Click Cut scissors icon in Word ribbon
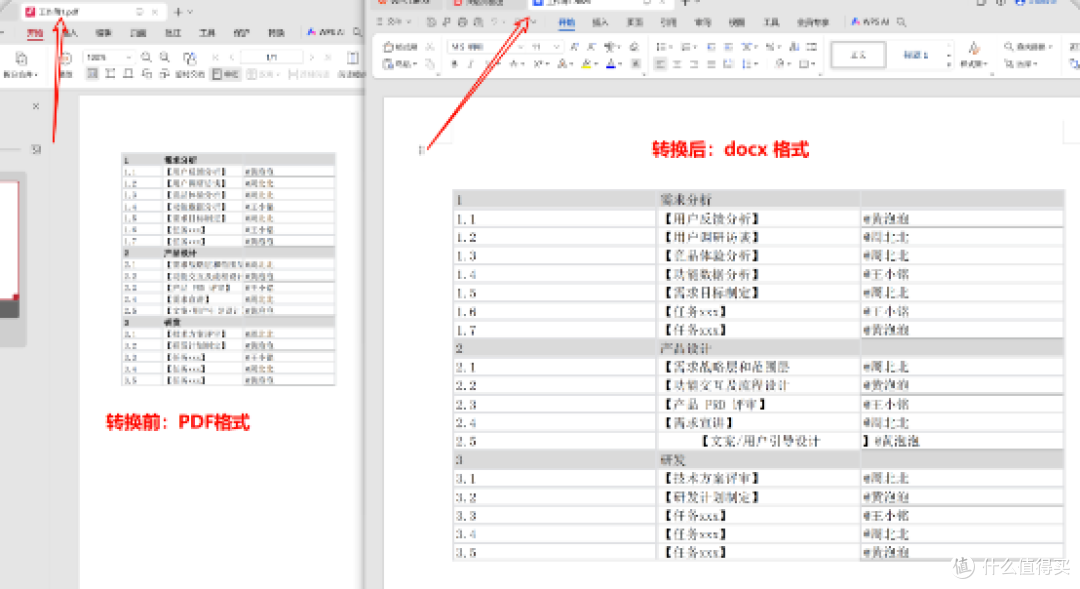This screenshot has height=589, width=1080. (x=430, y=47)
